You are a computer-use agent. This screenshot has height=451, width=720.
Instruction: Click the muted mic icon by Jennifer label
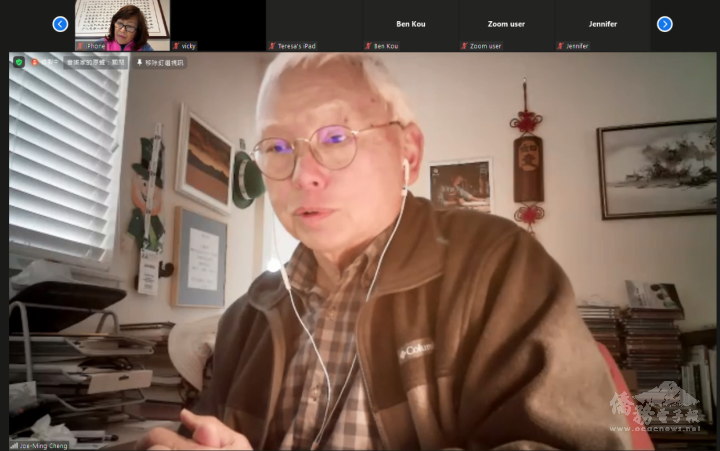pos(560,46)
